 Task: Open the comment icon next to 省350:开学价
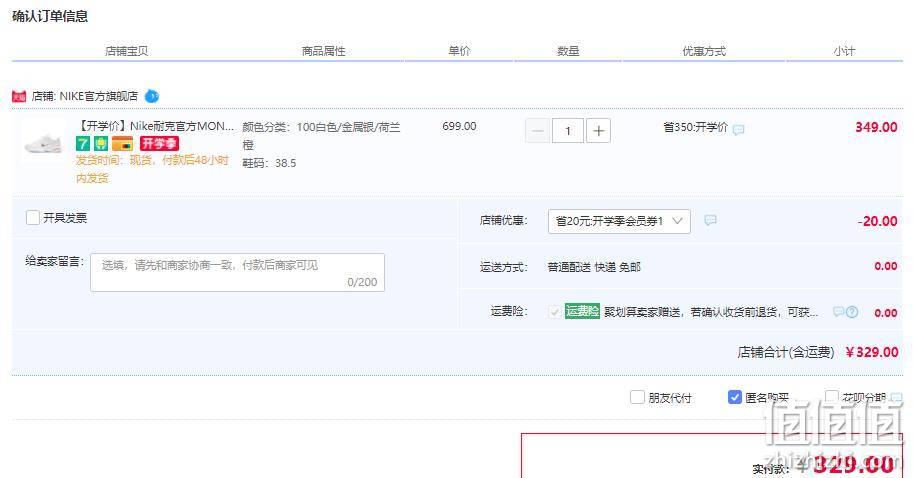[738, 129]
